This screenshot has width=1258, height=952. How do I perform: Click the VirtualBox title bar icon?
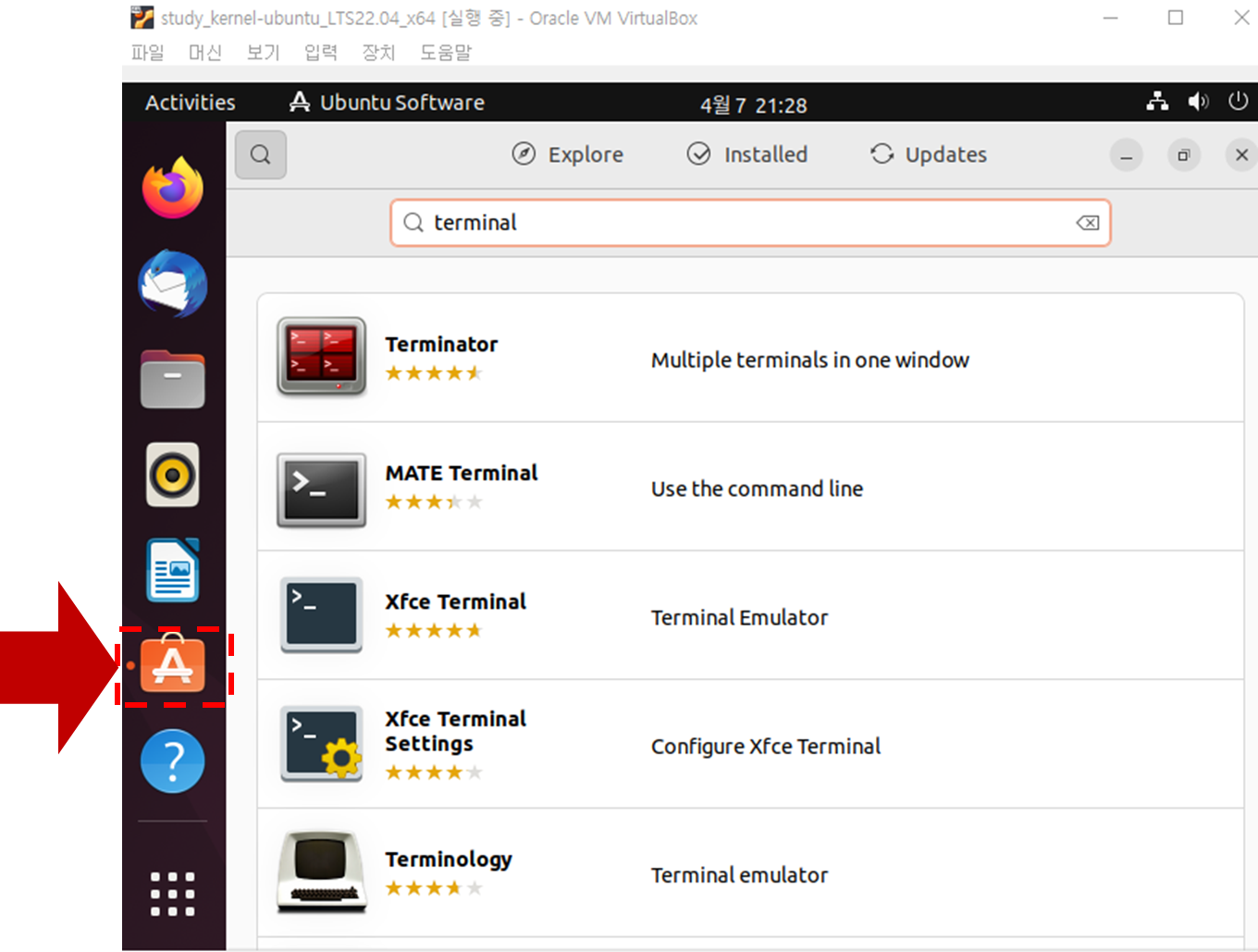(142, 18)
